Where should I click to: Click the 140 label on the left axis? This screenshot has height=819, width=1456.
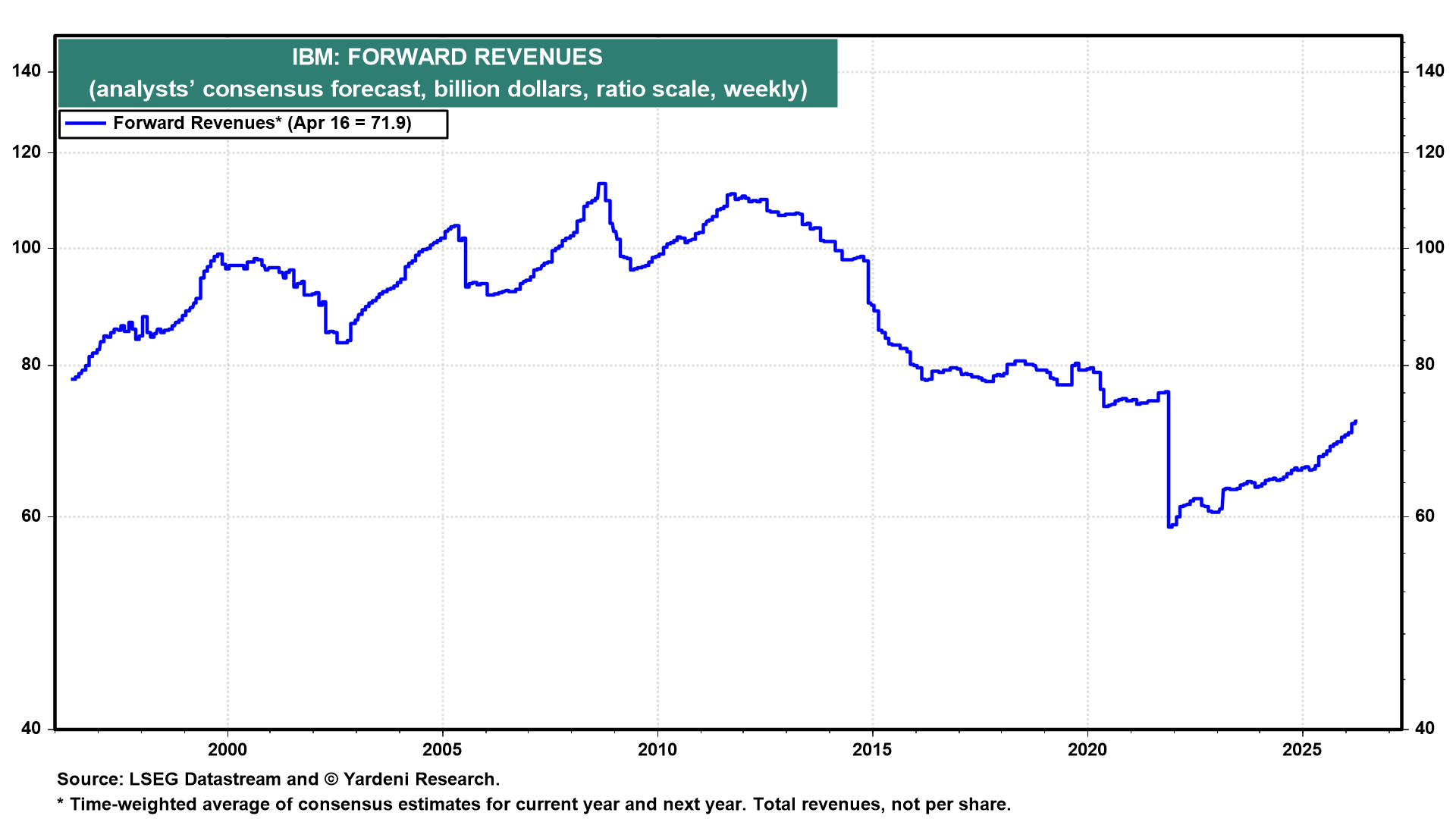[x=27, y=71]
